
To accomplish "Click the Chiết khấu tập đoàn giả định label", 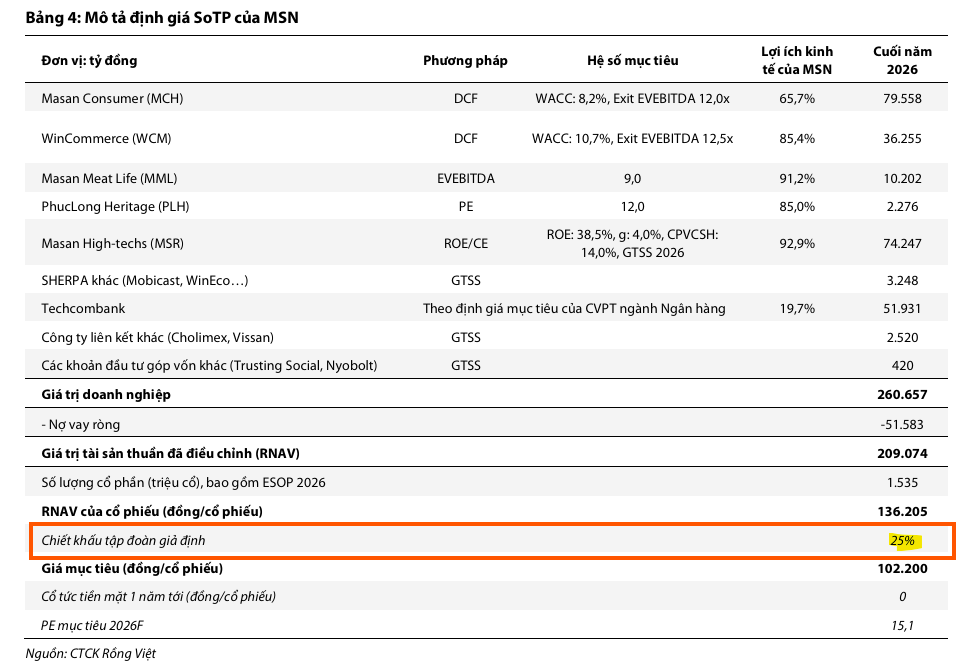I will pos(123,540).
